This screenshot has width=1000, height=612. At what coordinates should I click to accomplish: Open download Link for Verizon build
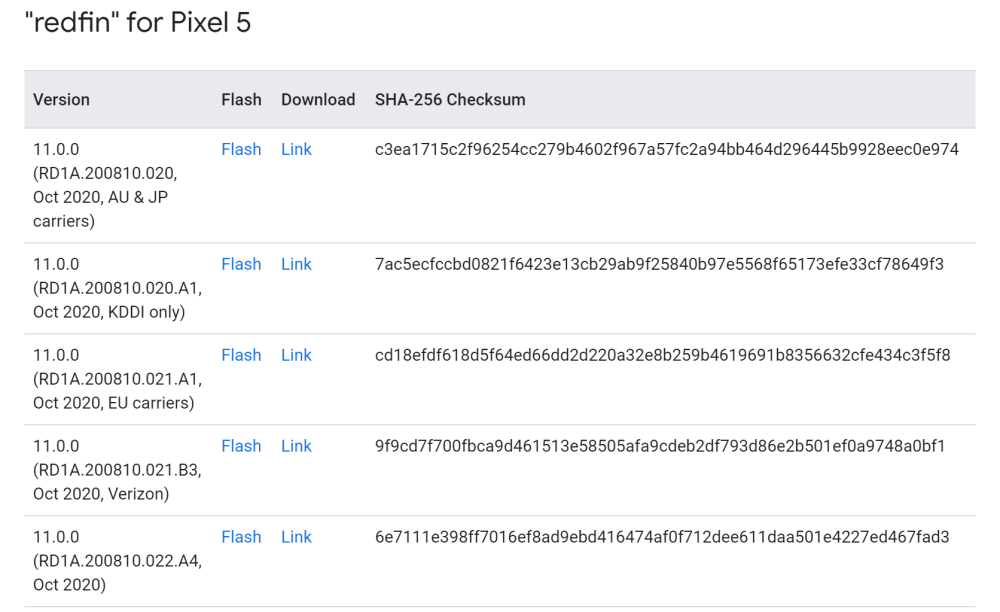click(x=296, y=446)
